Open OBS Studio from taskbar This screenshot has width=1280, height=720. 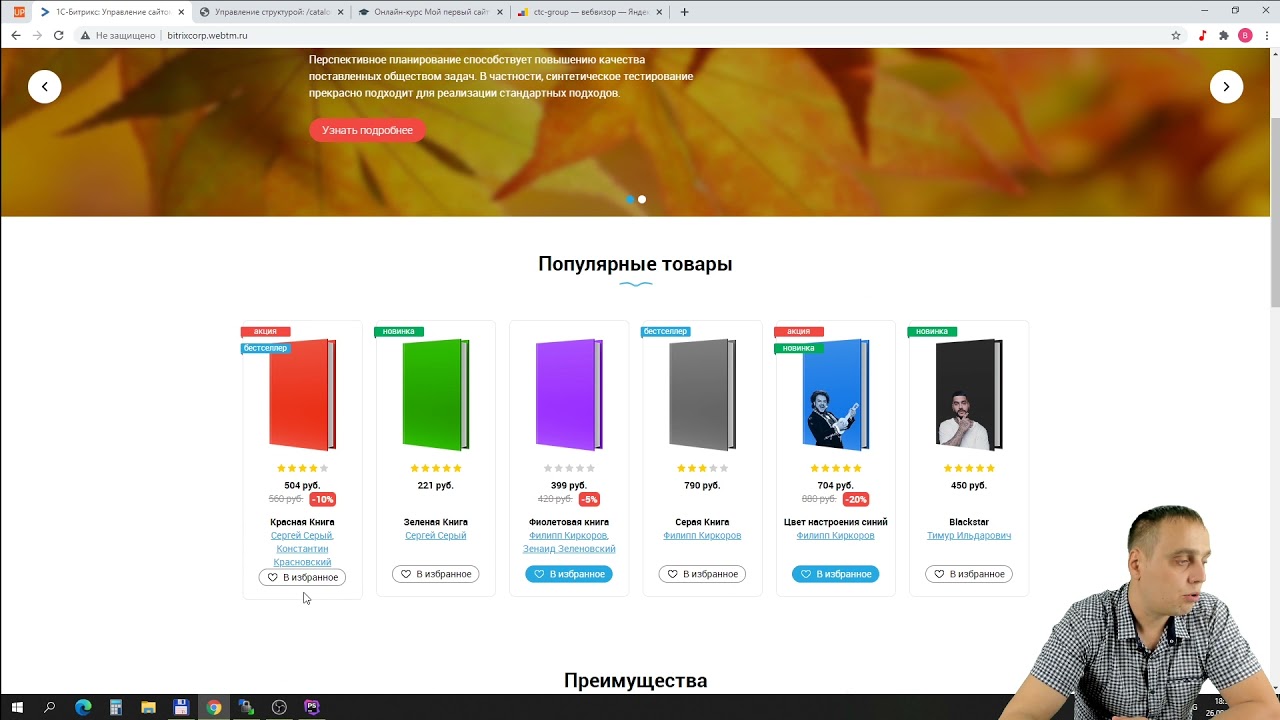tap(279, 707)
